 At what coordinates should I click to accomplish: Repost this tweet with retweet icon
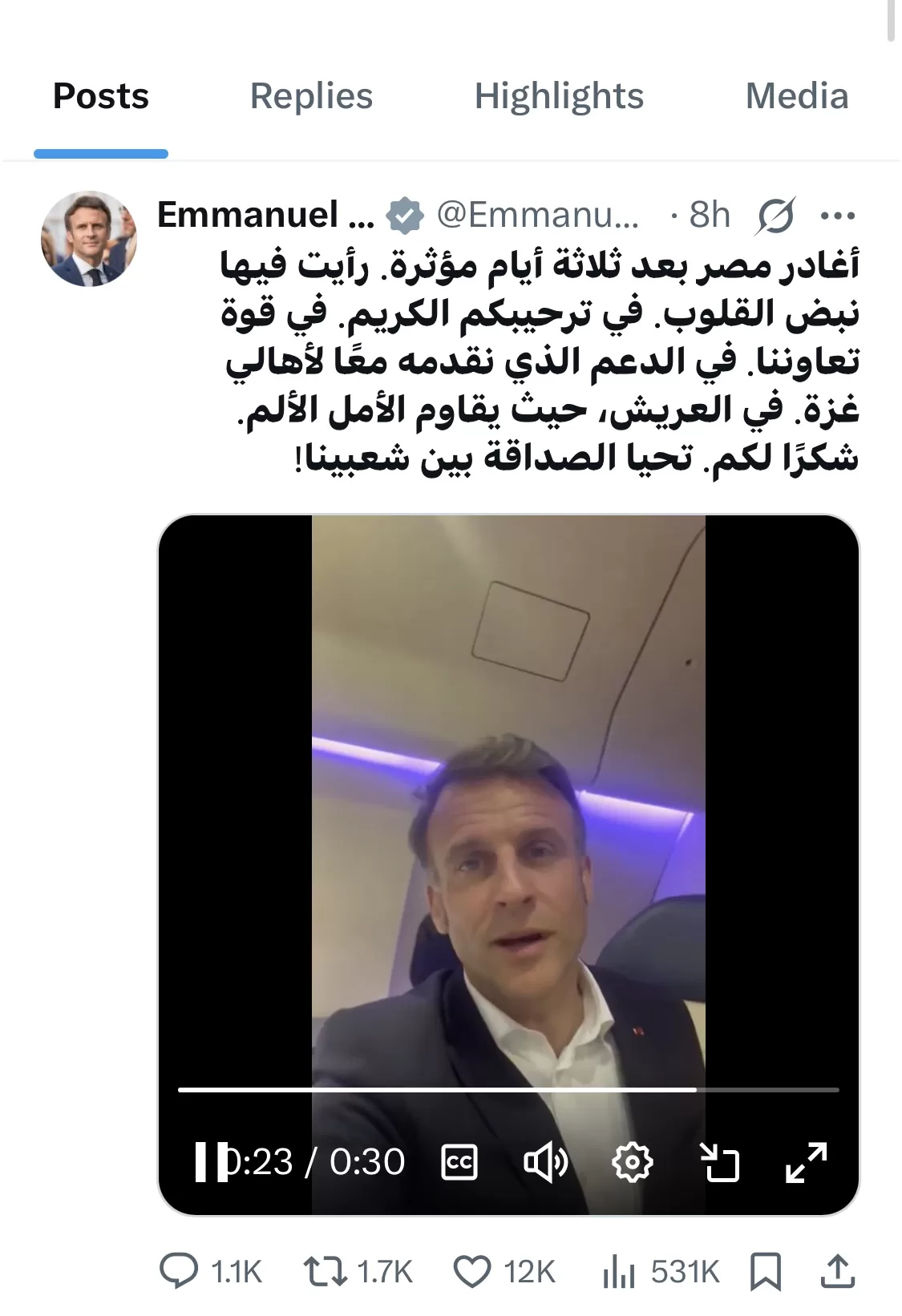tap(325, 1271)
